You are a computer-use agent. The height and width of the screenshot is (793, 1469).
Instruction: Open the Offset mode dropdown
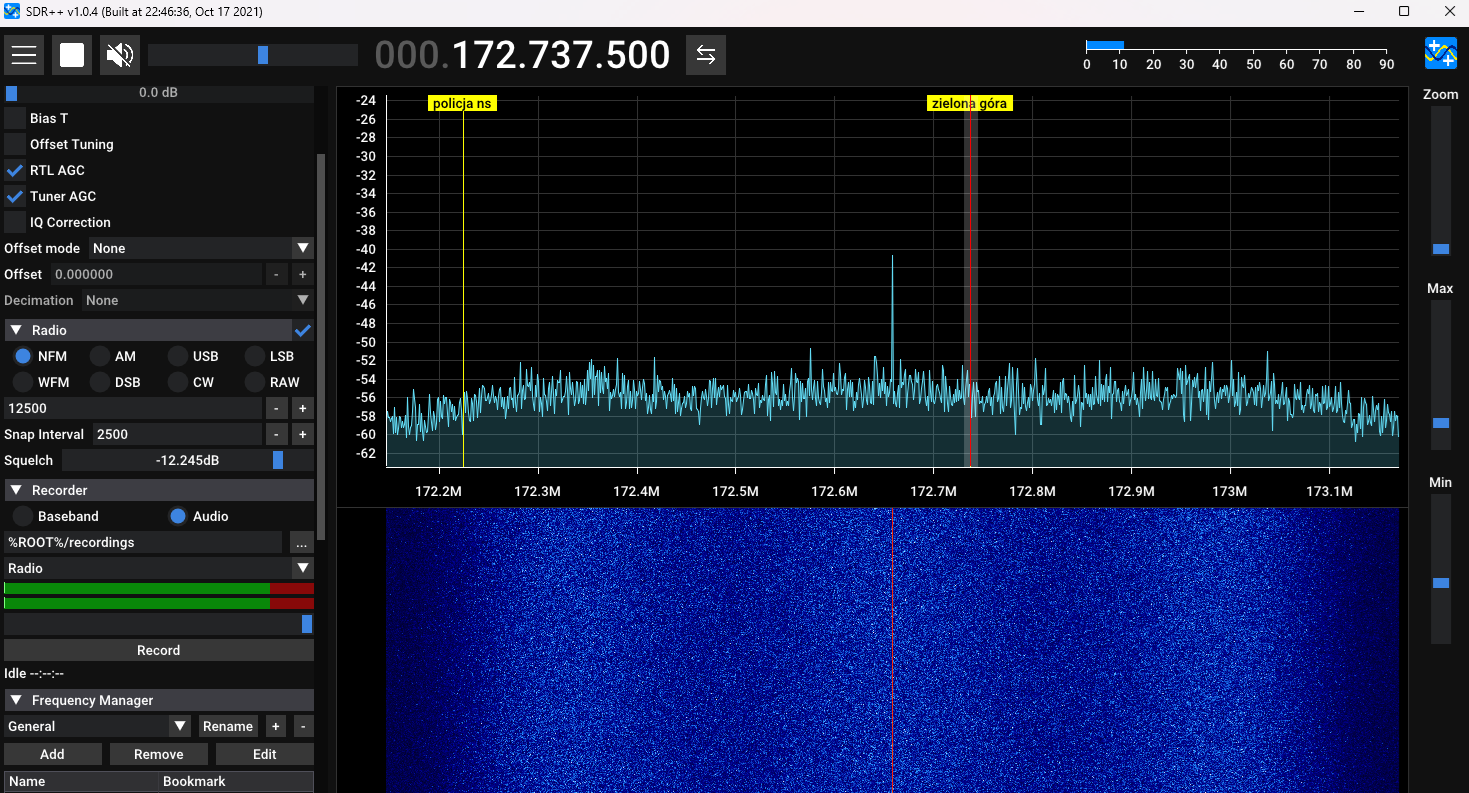(x=201, y=248)
